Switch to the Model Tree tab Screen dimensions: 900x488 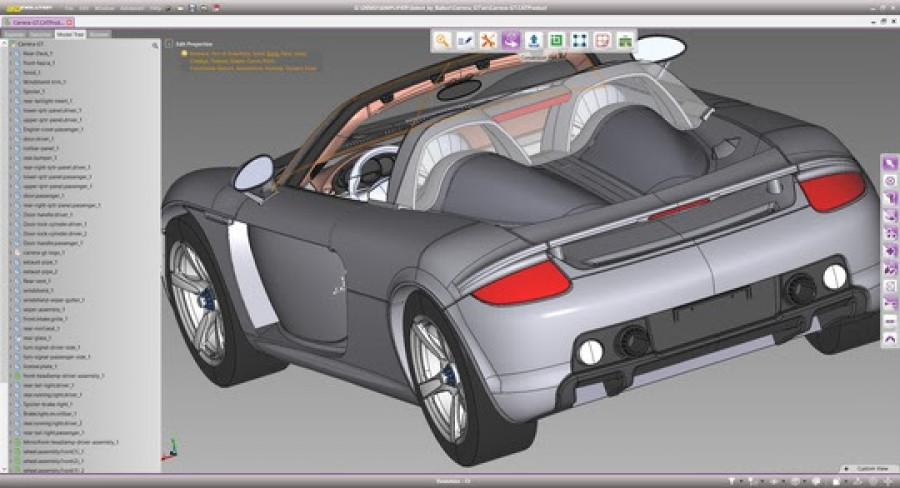point(70,34)
